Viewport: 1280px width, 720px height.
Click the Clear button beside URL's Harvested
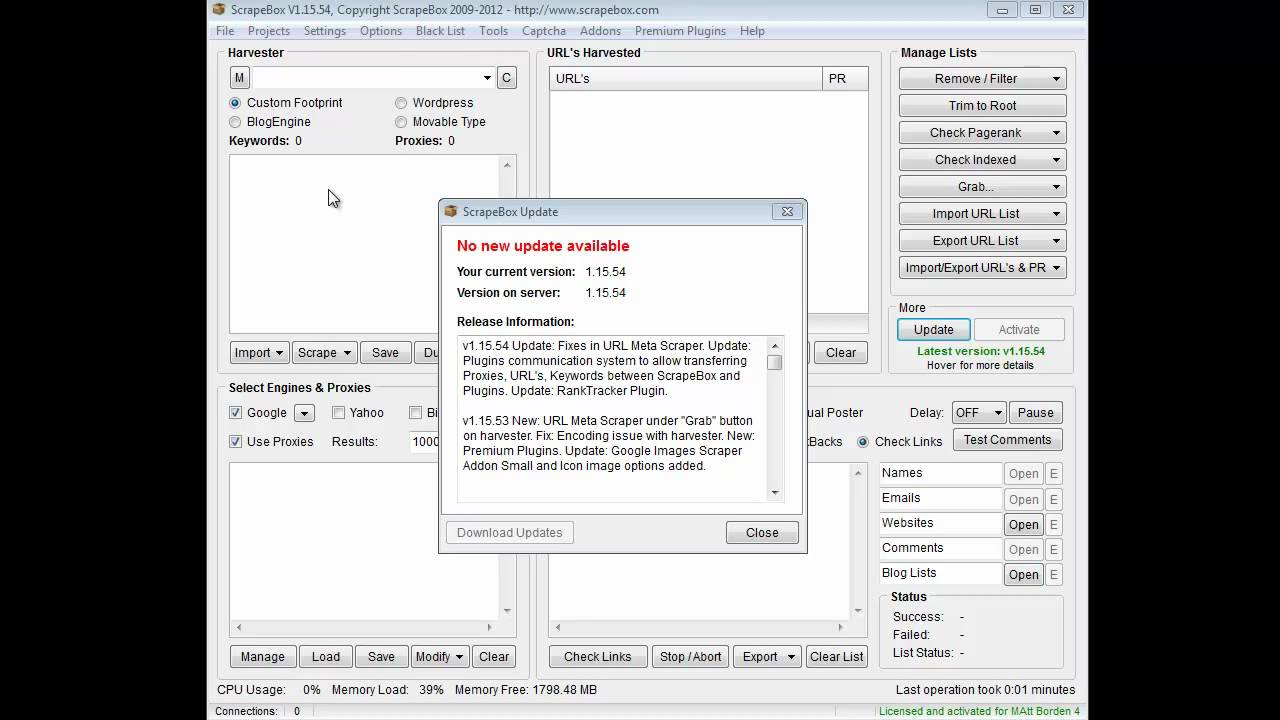click(x=840, y=353)
